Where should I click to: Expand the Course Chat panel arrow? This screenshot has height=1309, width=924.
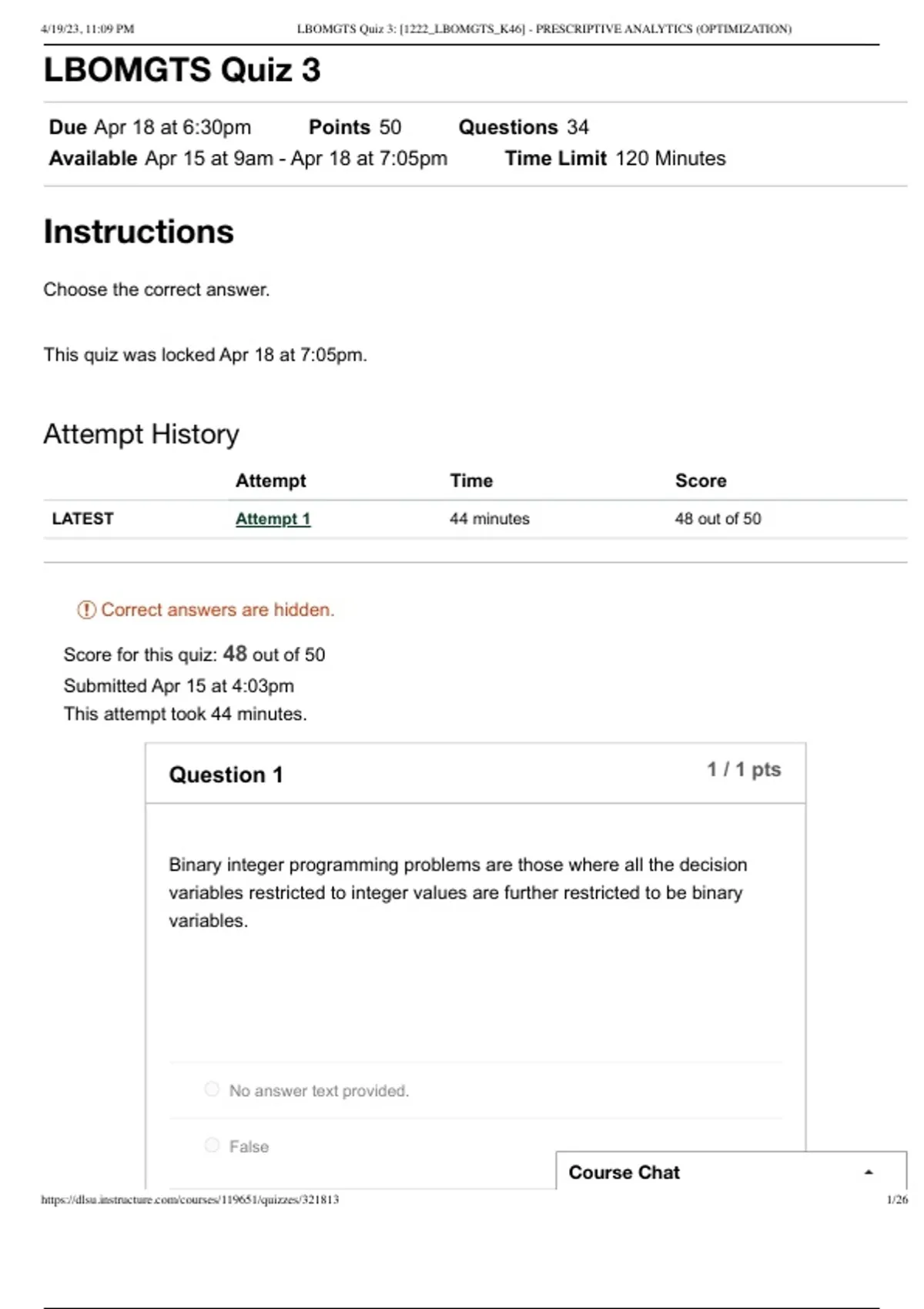click(869, 1172)
